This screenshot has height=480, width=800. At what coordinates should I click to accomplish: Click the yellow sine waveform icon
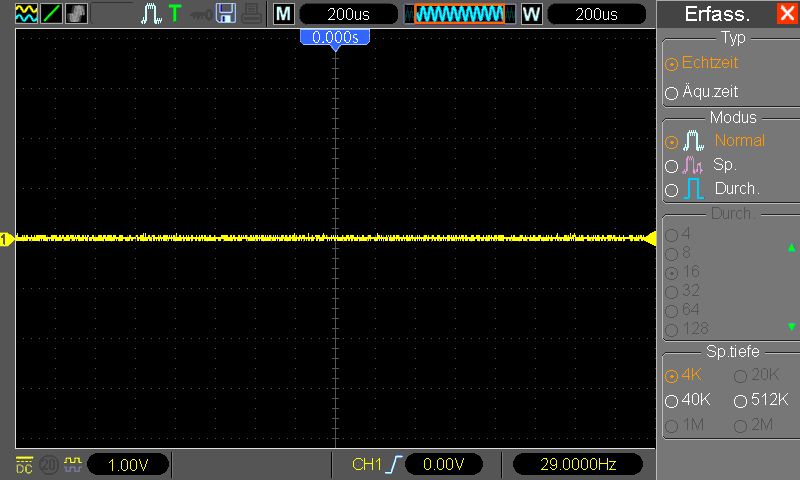point(26,14)
